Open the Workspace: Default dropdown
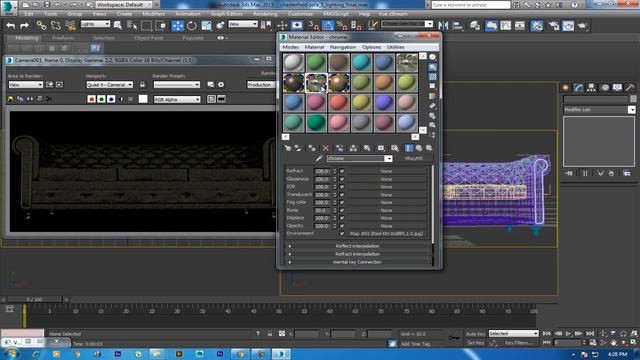Viewport: 640px width, 360px height. pyautogui.click(x=124, y=4)
